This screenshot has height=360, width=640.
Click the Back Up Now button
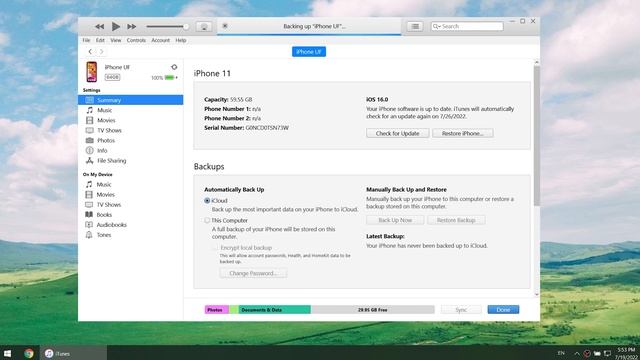(395, 220)
